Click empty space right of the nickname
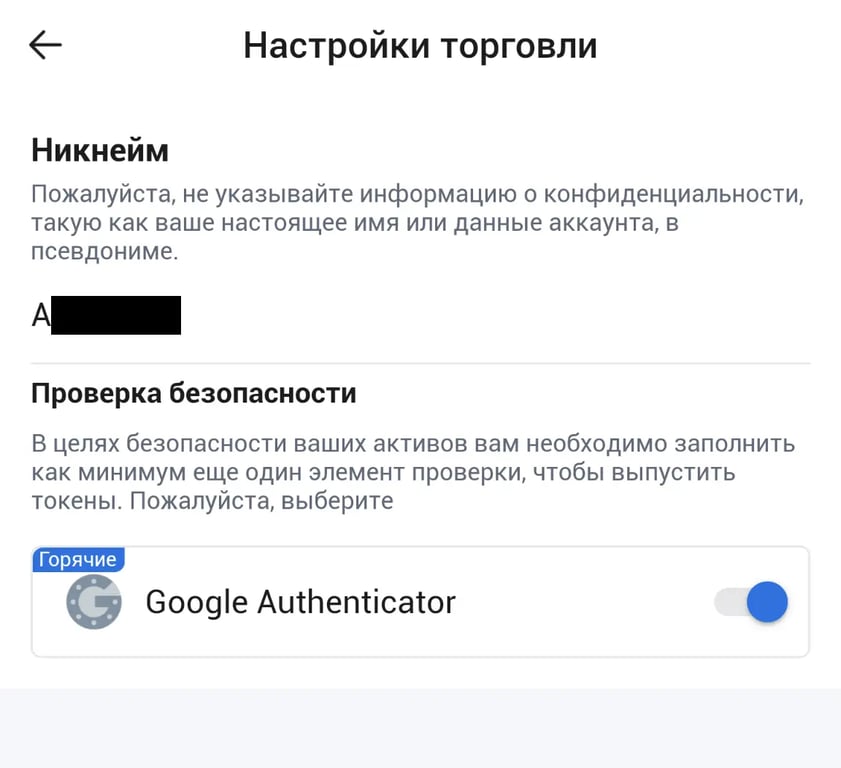The image size is (841, 768). (493, 315)
